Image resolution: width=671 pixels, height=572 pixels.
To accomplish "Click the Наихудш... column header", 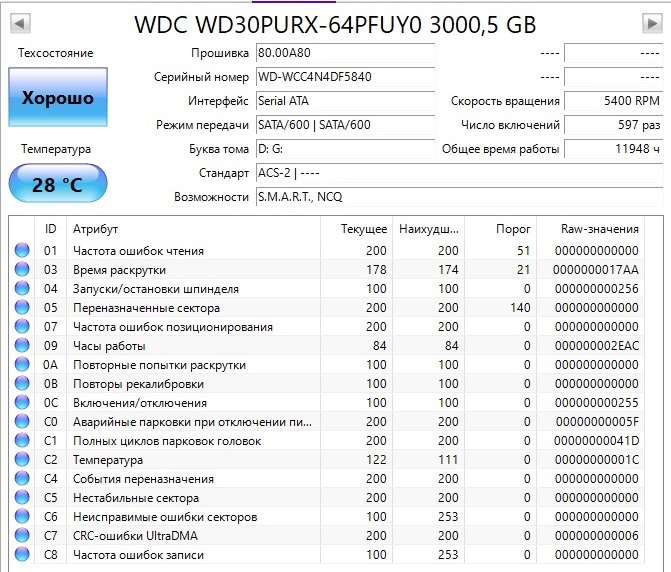I will pyautogui.click(x=428, y=229).
